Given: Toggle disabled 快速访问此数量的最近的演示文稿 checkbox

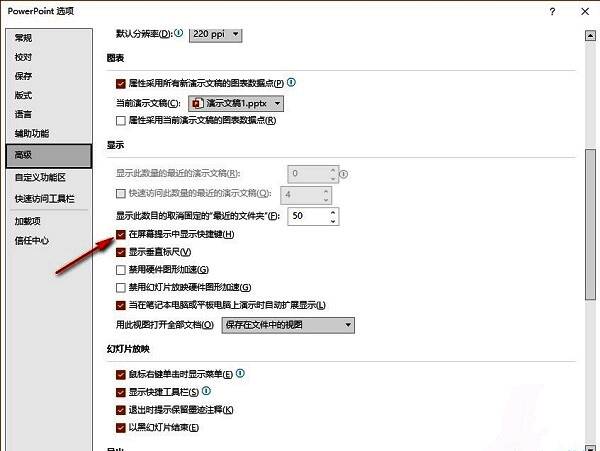Looking at the screenshot, I should tap(121, 194).
